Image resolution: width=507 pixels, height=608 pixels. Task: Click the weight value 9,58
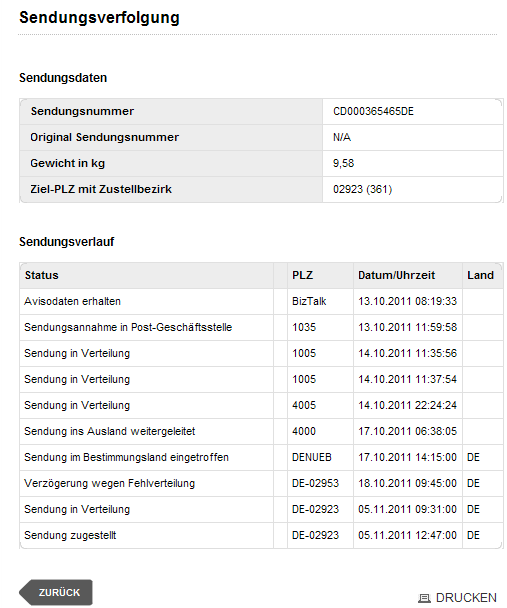[343, 163]
